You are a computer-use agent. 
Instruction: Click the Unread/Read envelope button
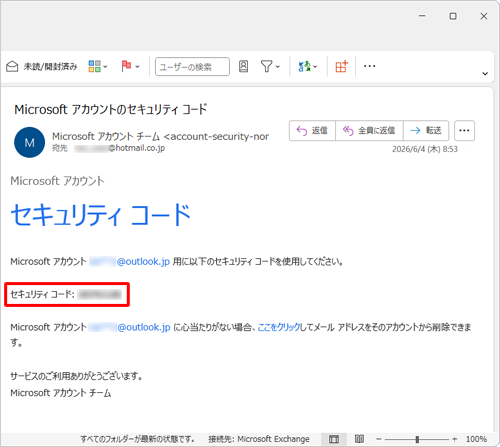pos(41,67)
